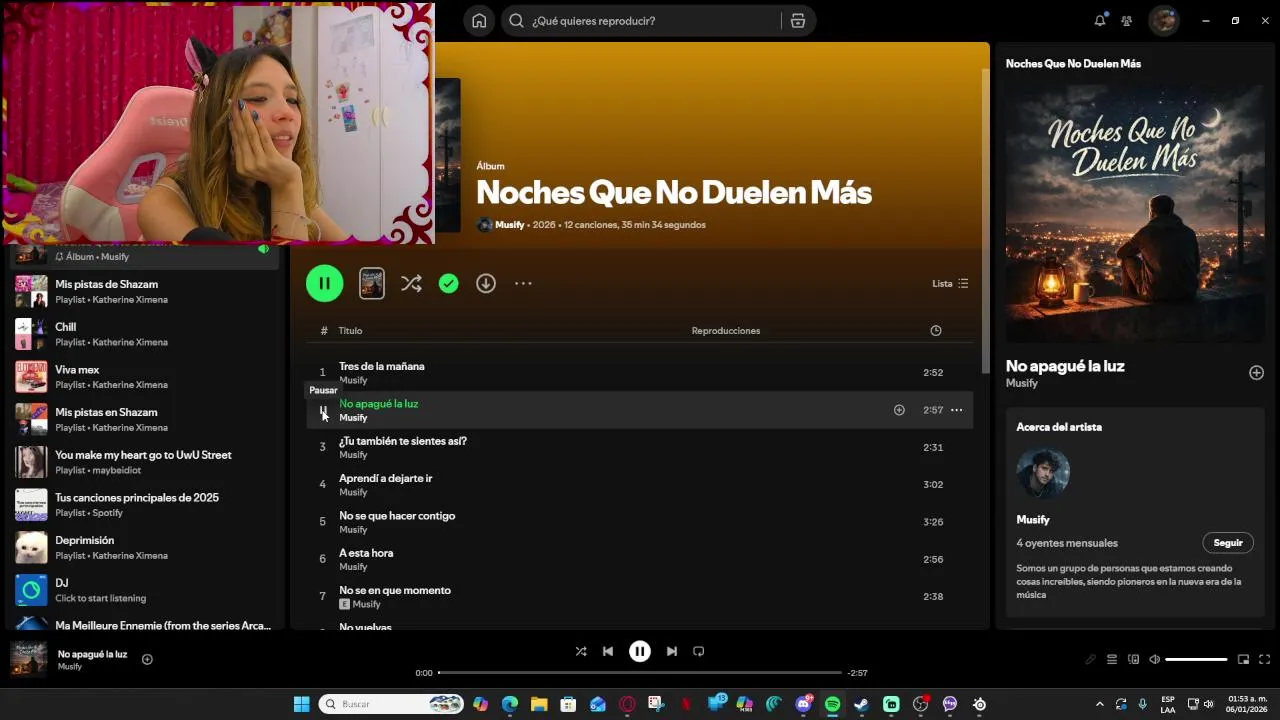Select track No se en que momento
This screenshot has width=1280, height=720.
click(x=640, y=596)
